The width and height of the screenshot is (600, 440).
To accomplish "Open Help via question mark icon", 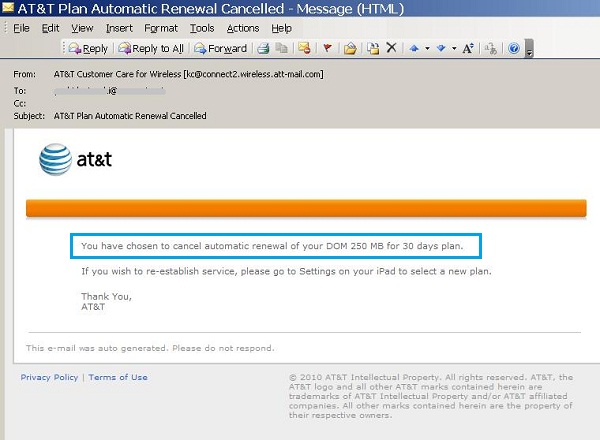I will (514, 49).
